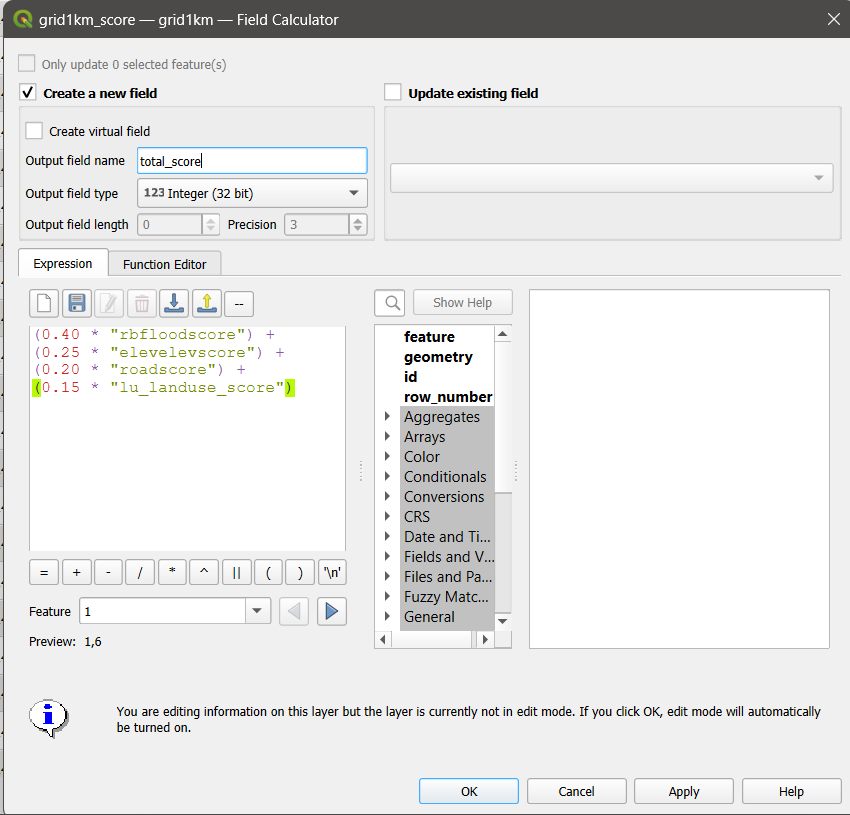
Task: Expand the Conditionals function group
Action: point(387,477)
